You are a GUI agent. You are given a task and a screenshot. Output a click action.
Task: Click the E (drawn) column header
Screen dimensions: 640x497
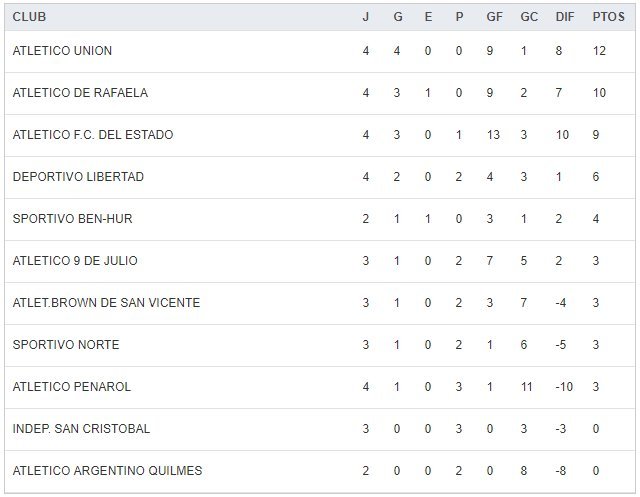(428, 17)
